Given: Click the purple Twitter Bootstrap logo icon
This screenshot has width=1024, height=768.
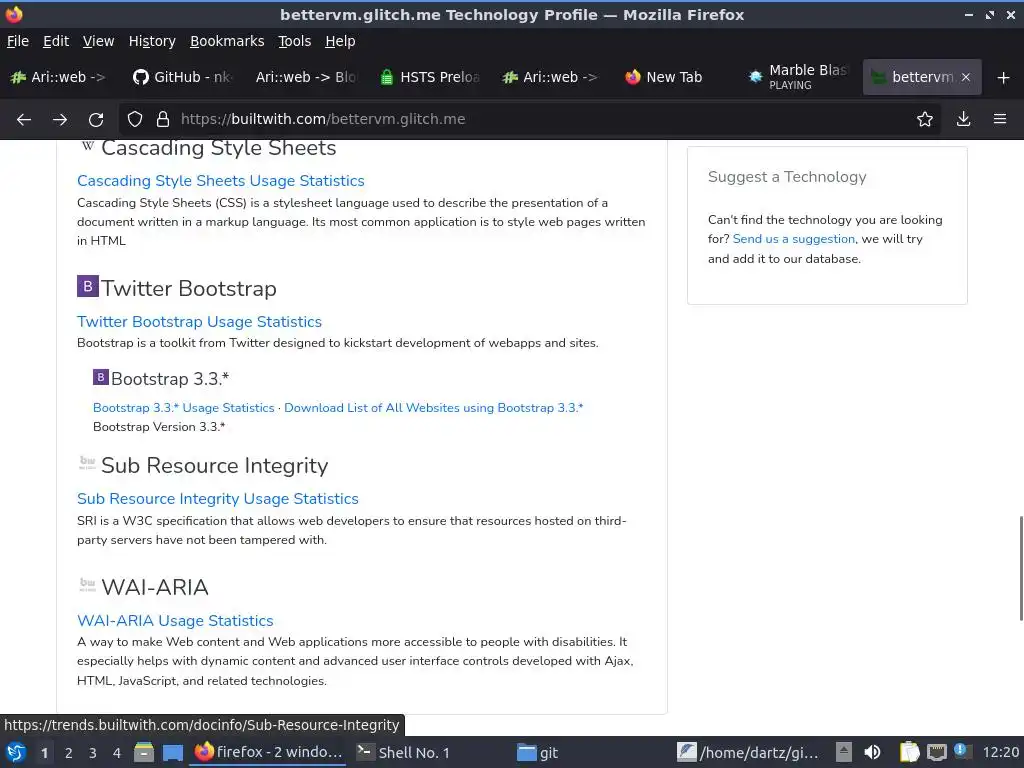Looking at the screenshot, I should pos(88,286).
